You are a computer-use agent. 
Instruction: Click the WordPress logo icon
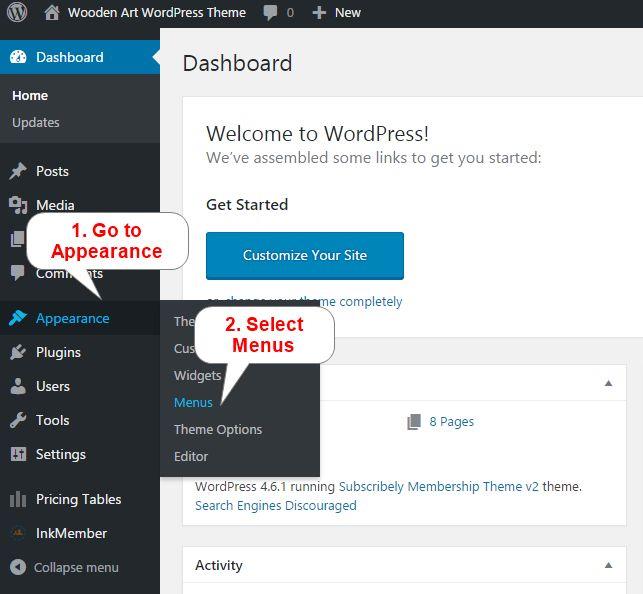17,12
